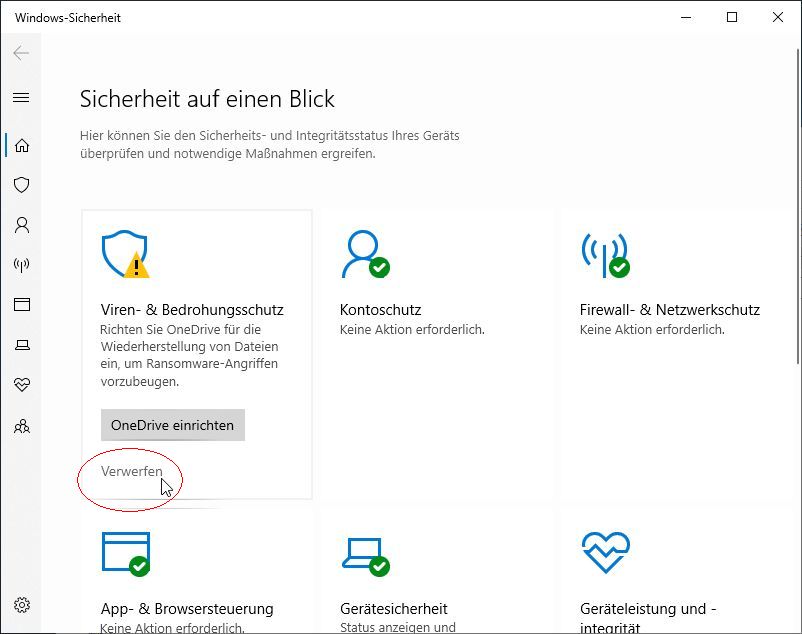Open app and browser control sidebar icon
This screenshot has height=634, width=802.
(x=21, y=304)
